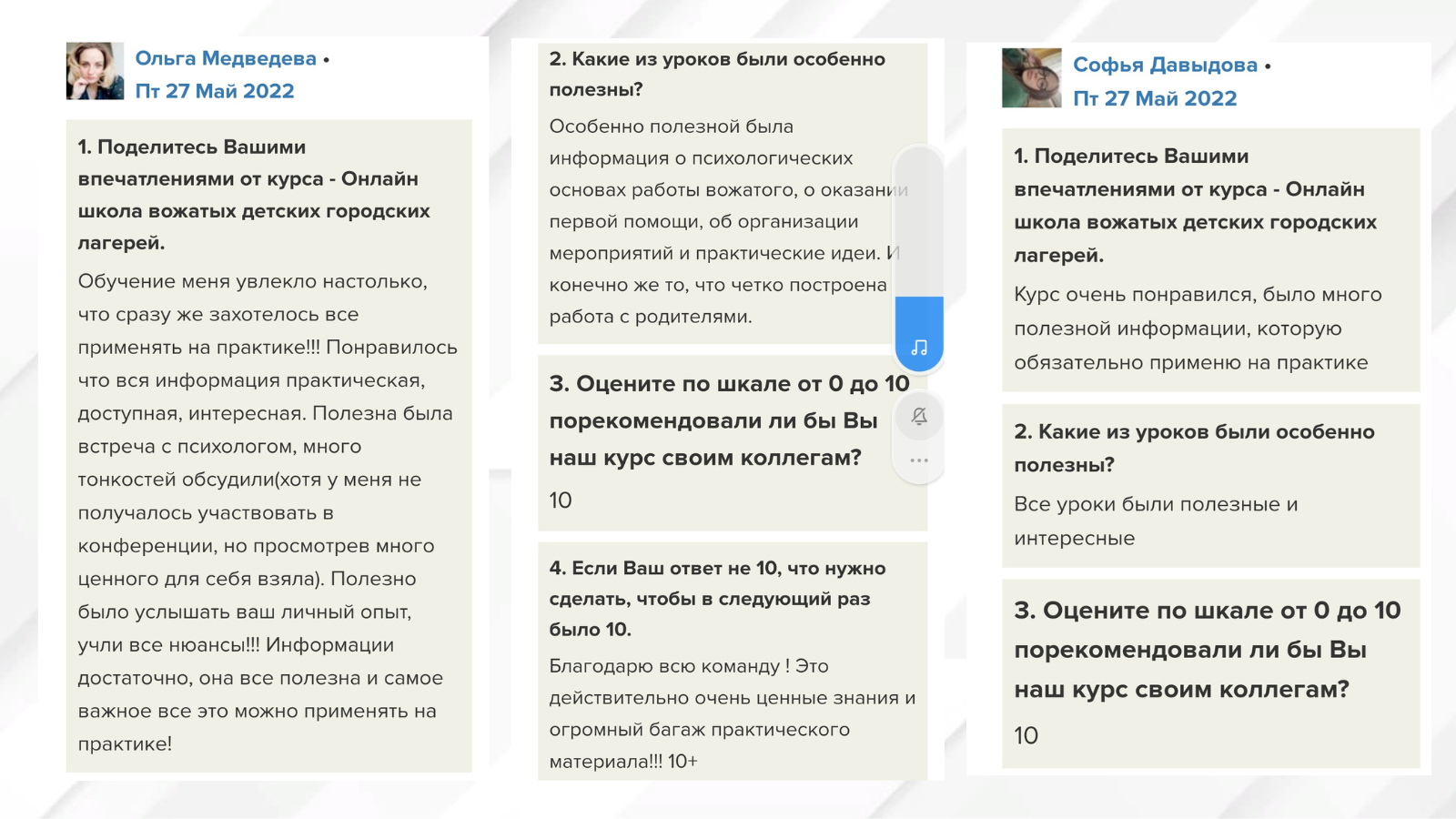Click date Пт 27 Май 2022 under Ольга Медведева
Image resolution: width=1456 pixels, height=819 pixels.
(215, 91)
